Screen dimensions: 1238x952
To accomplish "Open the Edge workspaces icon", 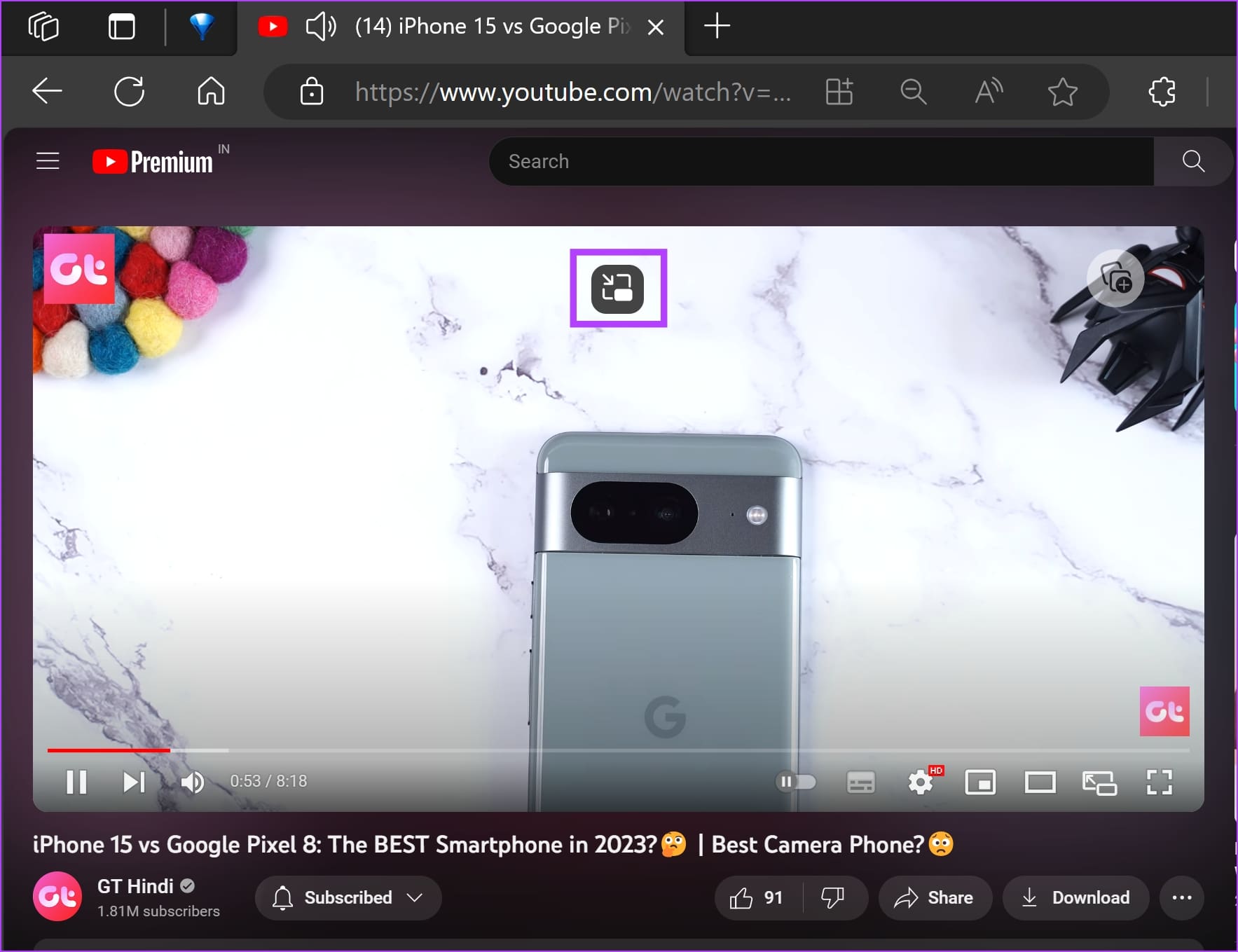I will coord(43,27).
